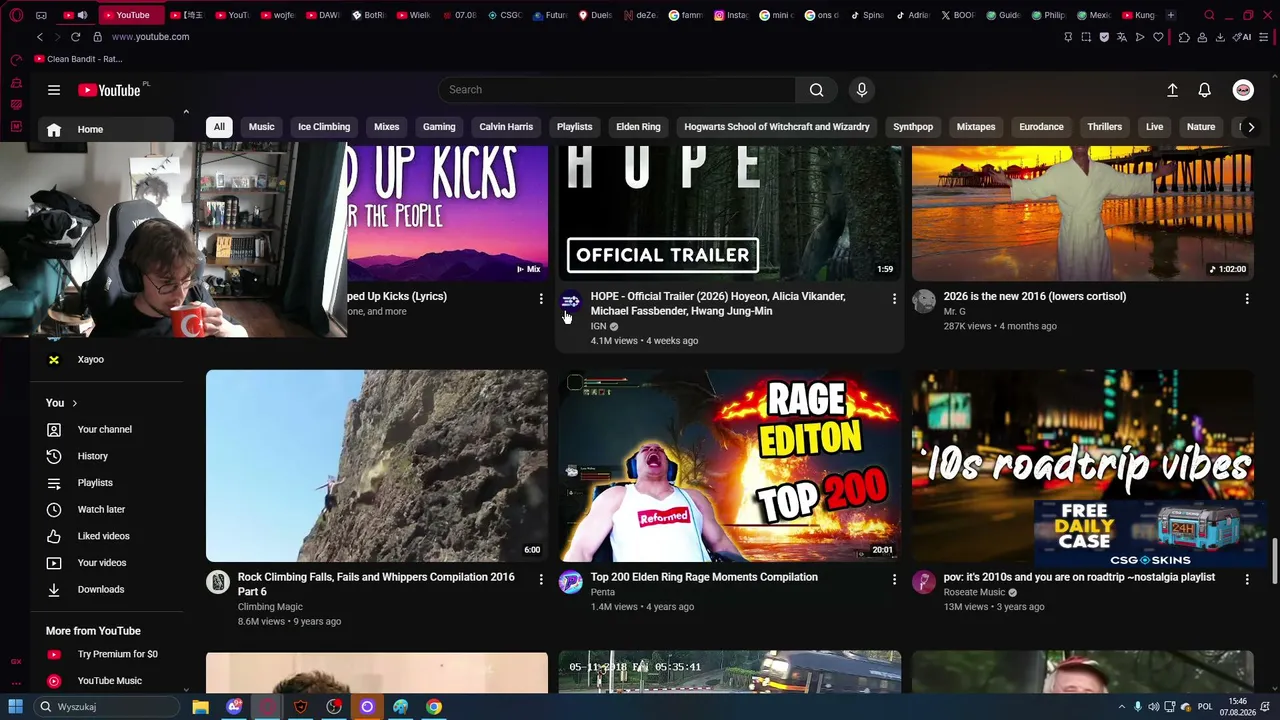This screenshot has width=1280, height=720.
Task: Open the HOPE Official Trailer video title
Action: pos(718,304)
